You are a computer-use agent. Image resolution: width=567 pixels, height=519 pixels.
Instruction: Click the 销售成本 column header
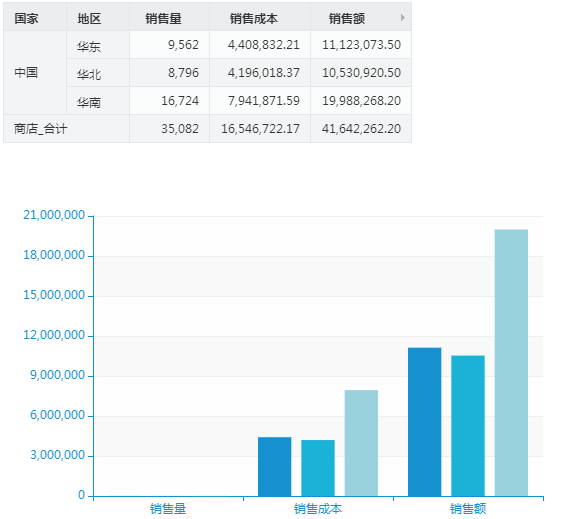point(260,17)
